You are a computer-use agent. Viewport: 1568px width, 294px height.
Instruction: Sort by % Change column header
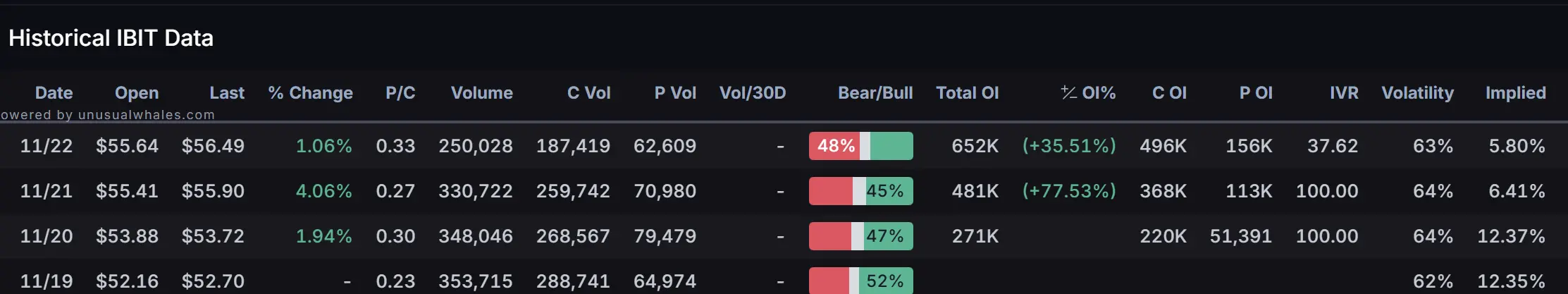[x=310, y=93]
